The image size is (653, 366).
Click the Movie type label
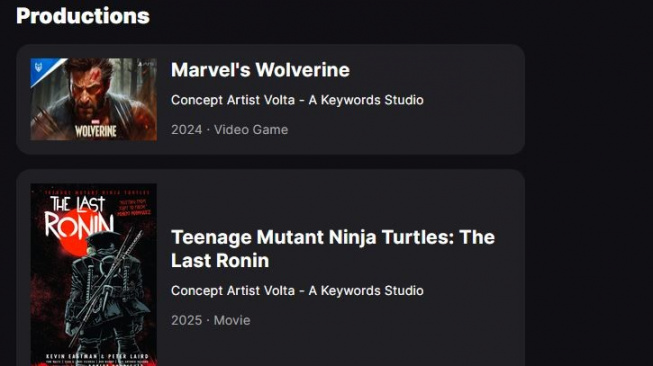click(x=232, y=320)
